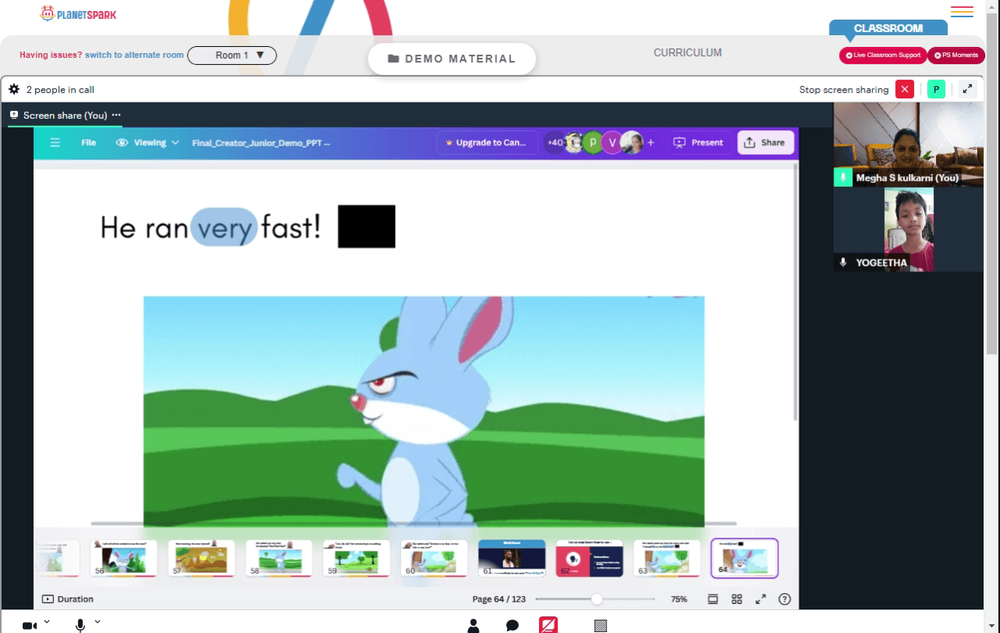Select slide thumbnail 64

[745, 558]
